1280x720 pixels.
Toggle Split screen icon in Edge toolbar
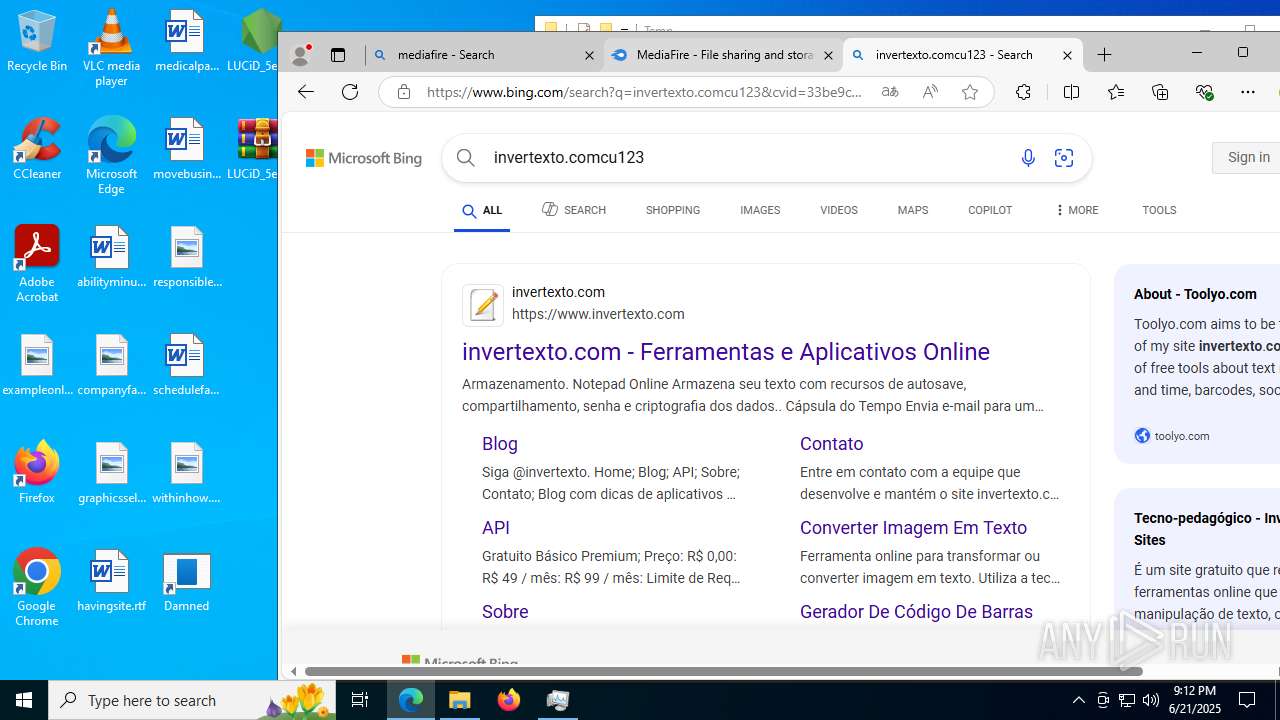click(1071, 92)
